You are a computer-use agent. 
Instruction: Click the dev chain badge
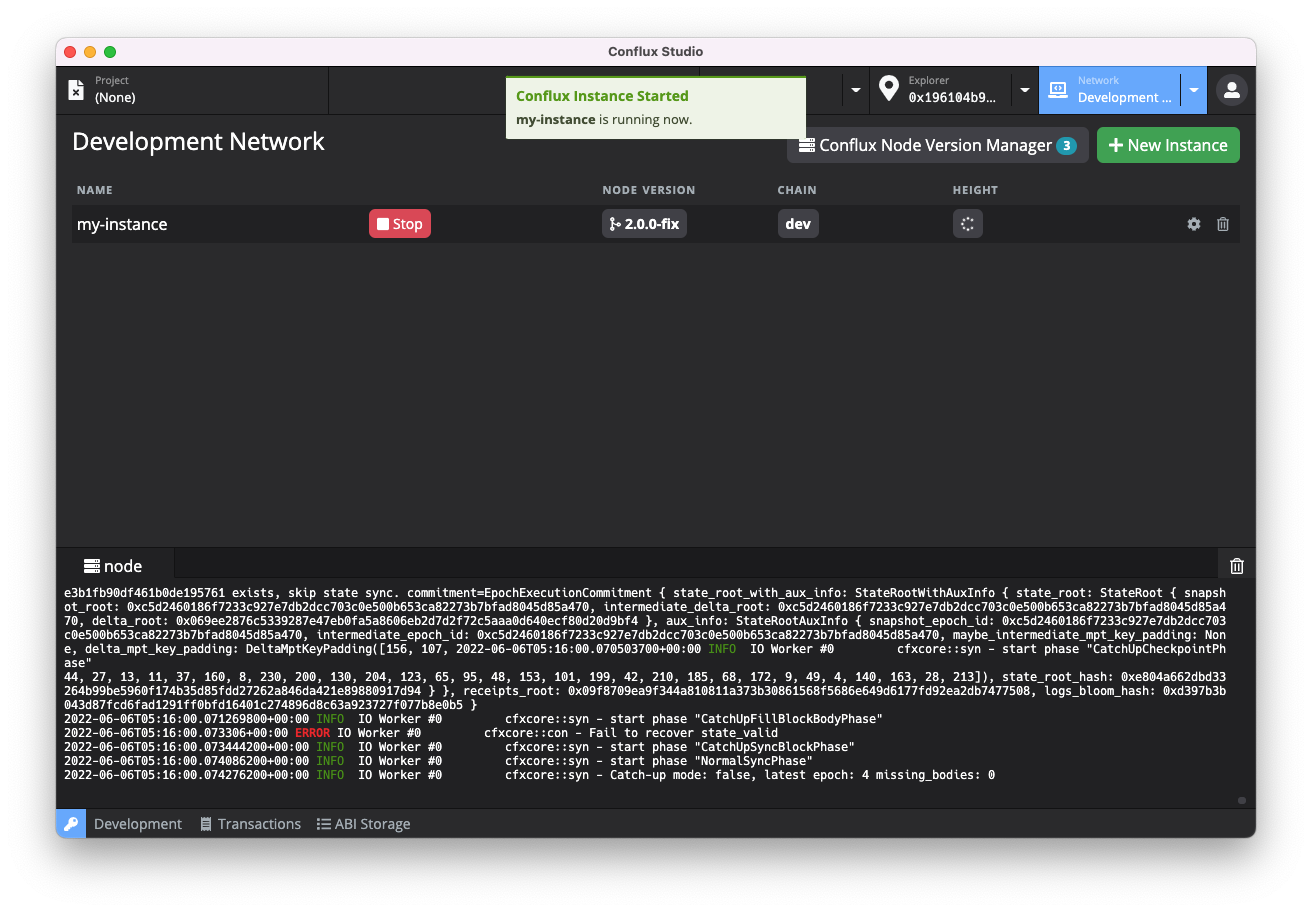point(798,224)
